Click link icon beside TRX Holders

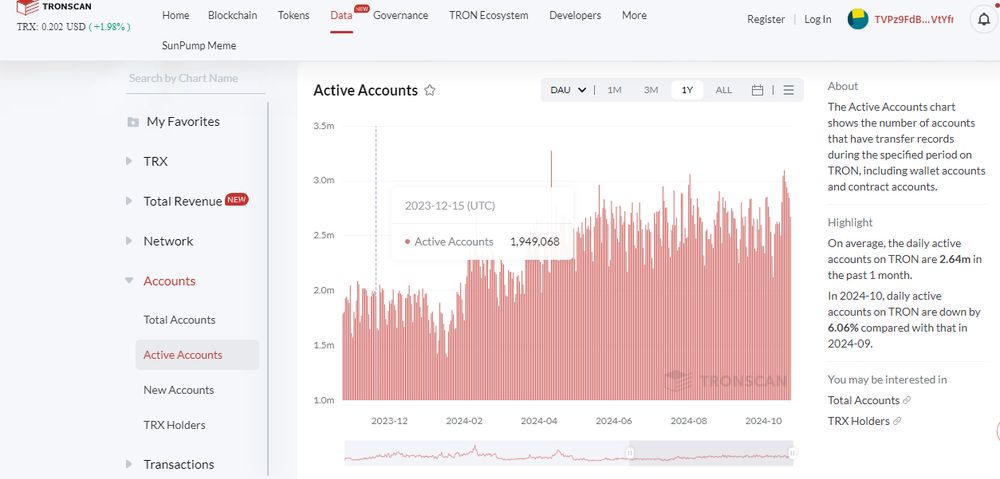click(x=897, y=422)
